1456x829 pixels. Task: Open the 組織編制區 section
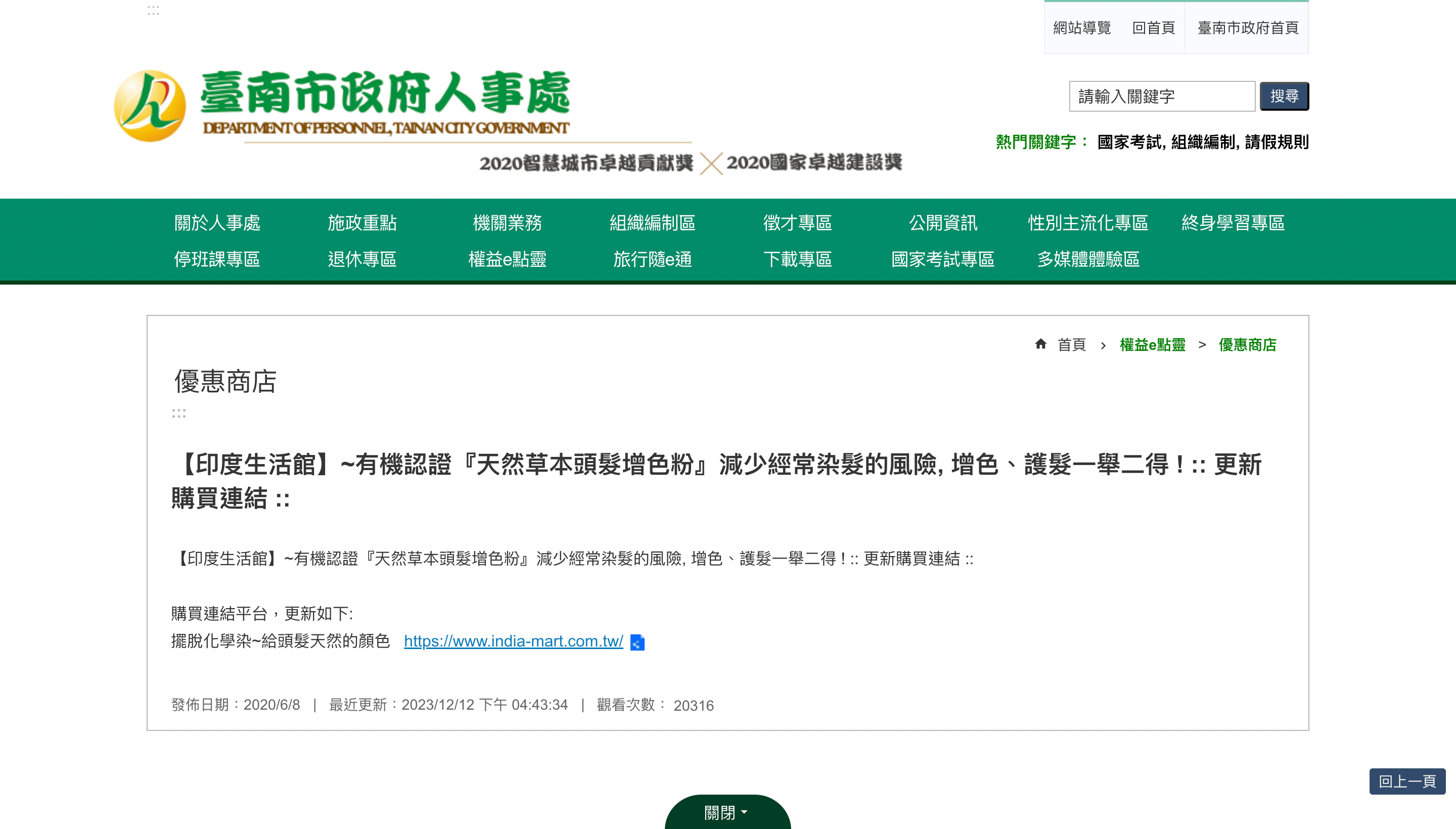653,223
